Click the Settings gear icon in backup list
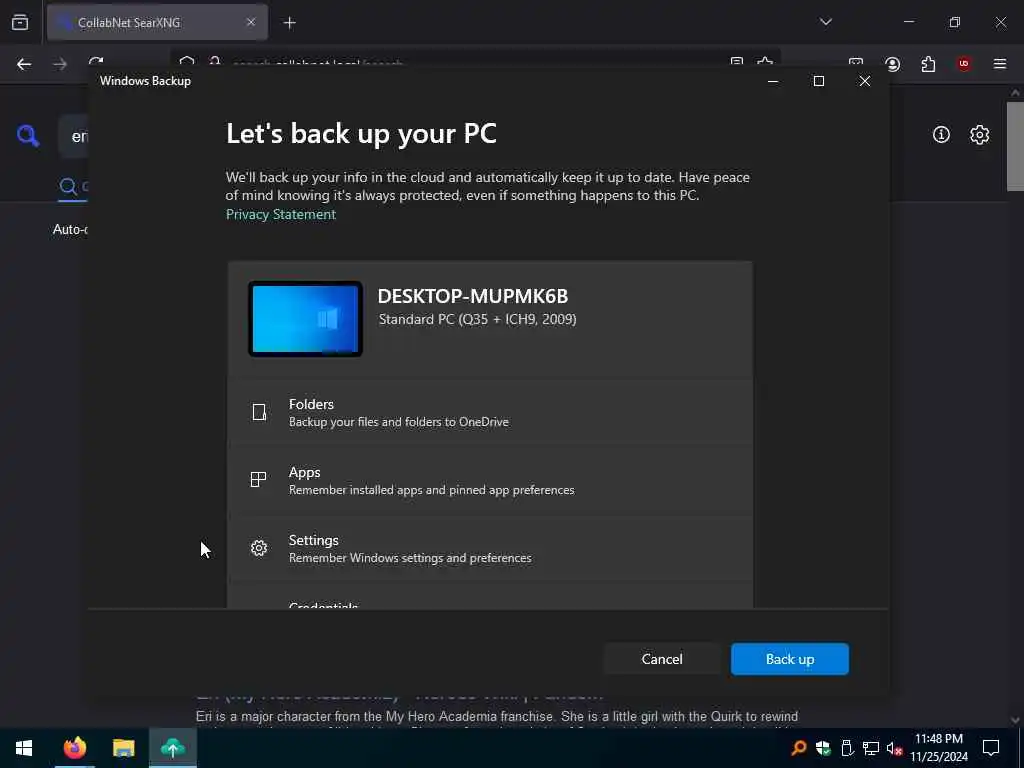The width and height of the screenshot is (1024, 768). point(259,548)
